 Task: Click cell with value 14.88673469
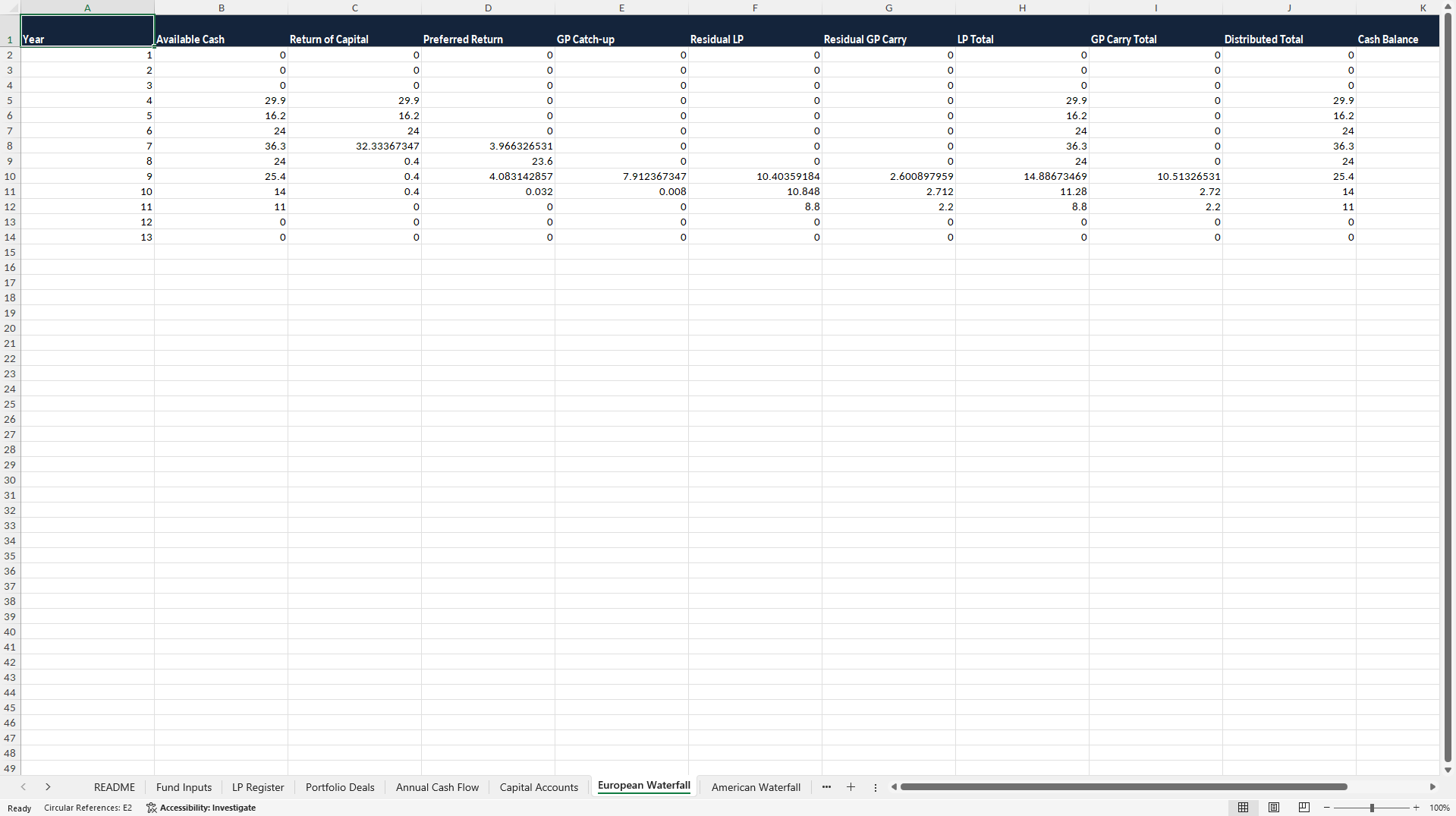coord(1022,176)
